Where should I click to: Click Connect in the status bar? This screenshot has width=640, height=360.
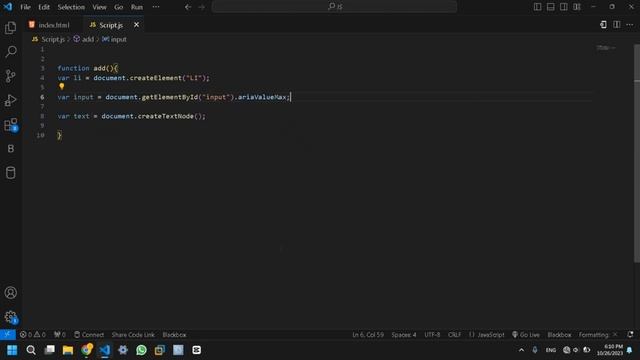[89, 335]
